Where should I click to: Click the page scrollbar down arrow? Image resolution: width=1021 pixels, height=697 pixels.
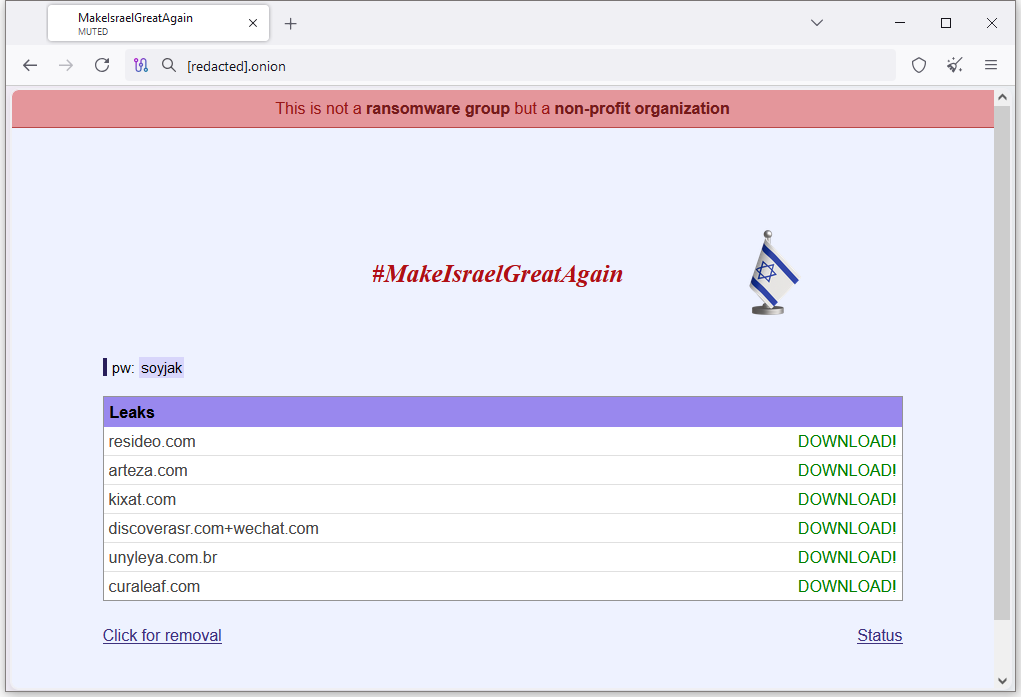point(1002,681)
